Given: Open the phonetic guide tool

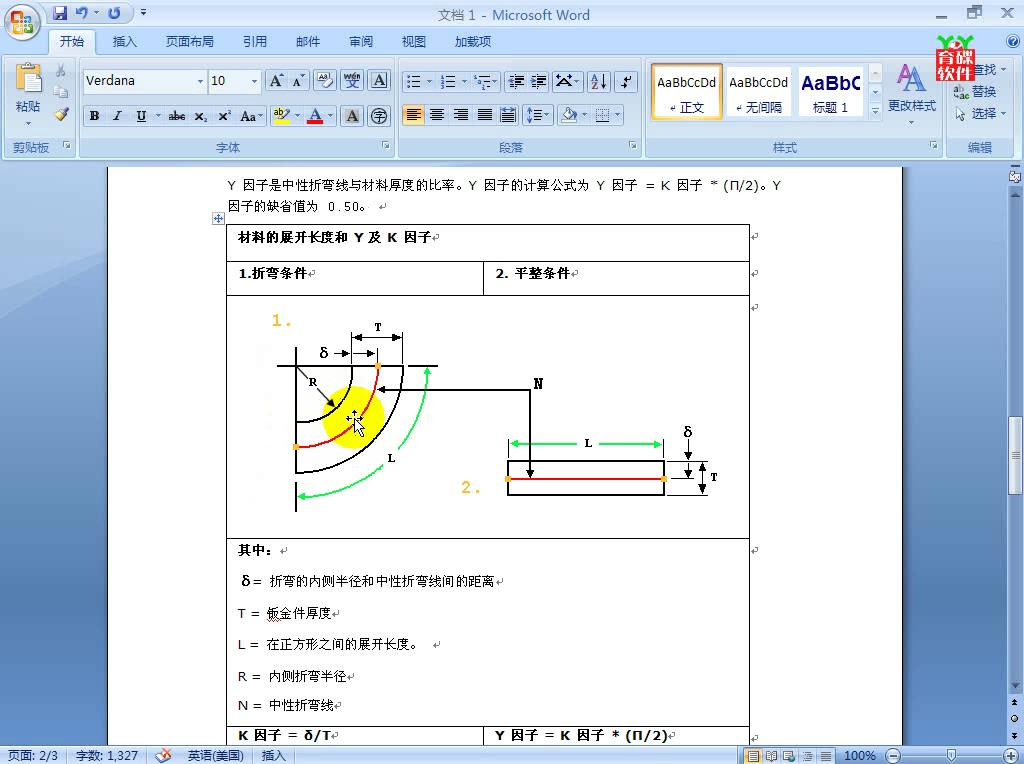Looking at the screenshot, I should click(x=352, y=81).
